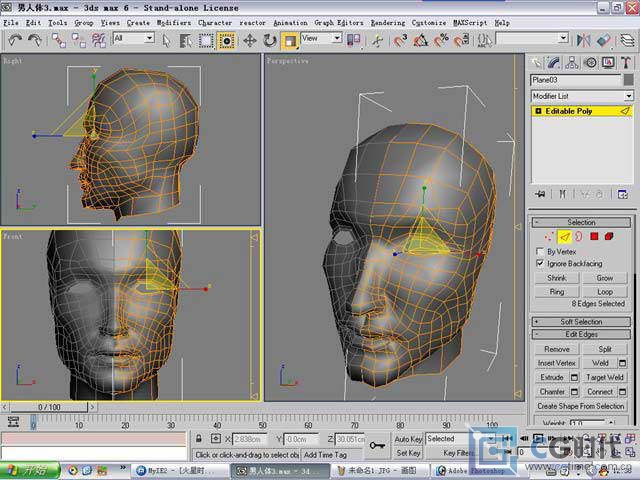Click the Loop selection button

click(604, 292)
